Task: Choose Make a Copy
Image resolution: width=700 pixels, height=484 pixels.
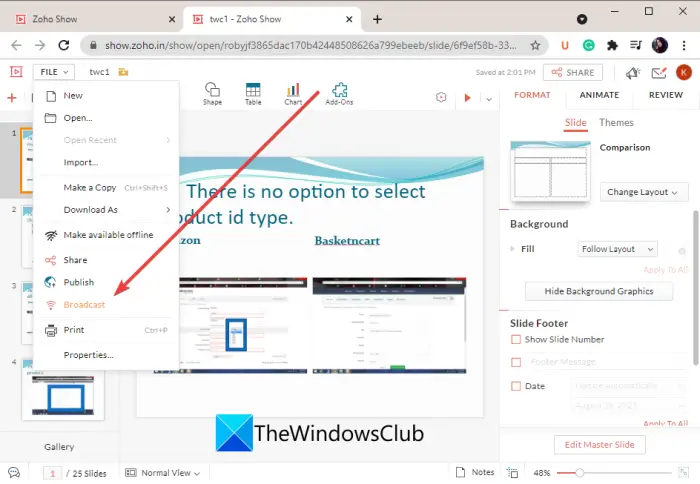Action: 107,188
